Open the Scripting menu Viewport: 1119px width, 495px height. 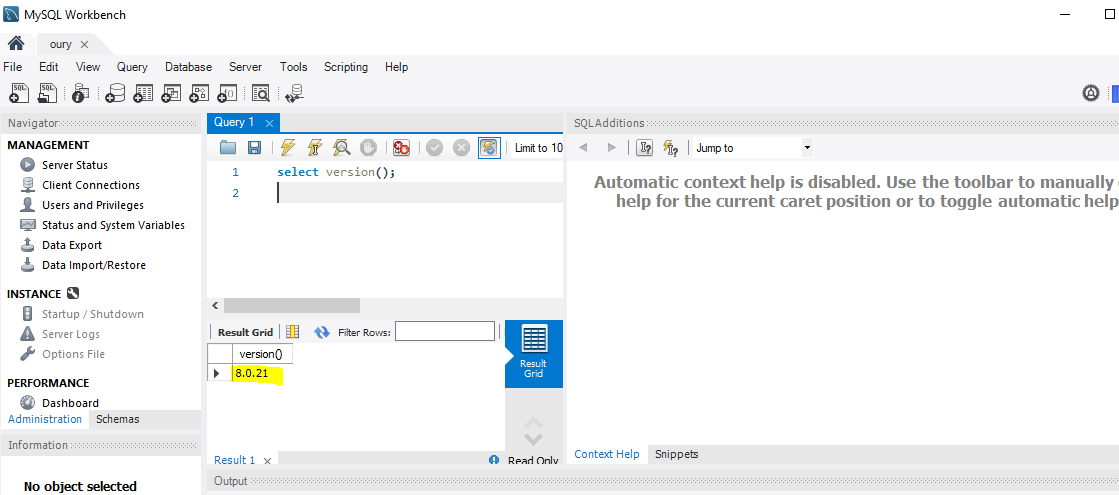pos(346,67)
